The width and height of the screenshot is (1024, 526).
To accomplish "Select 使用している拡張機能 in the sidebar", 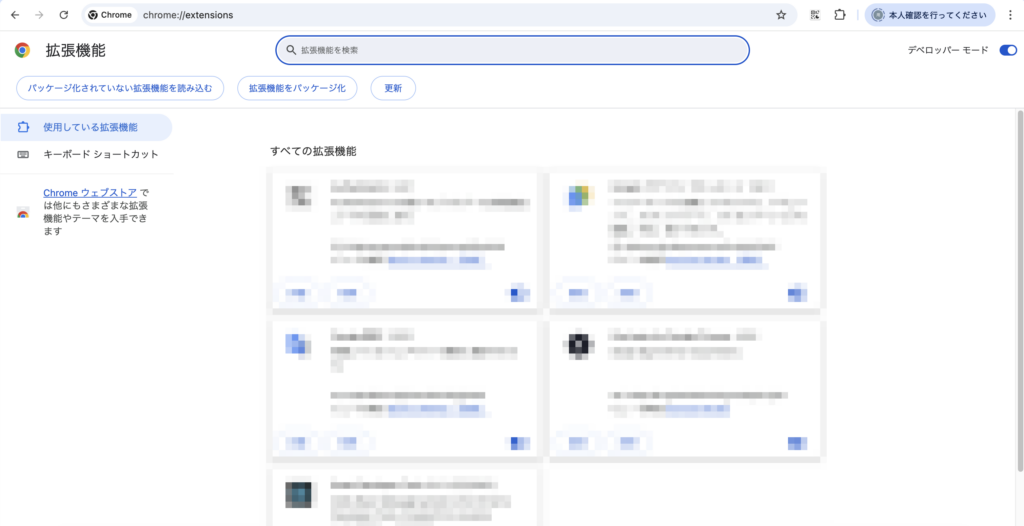I will tap(86, 127).
